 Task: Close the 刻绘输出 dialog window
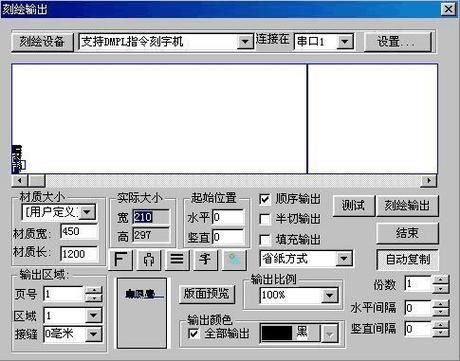tap(448, 9)
